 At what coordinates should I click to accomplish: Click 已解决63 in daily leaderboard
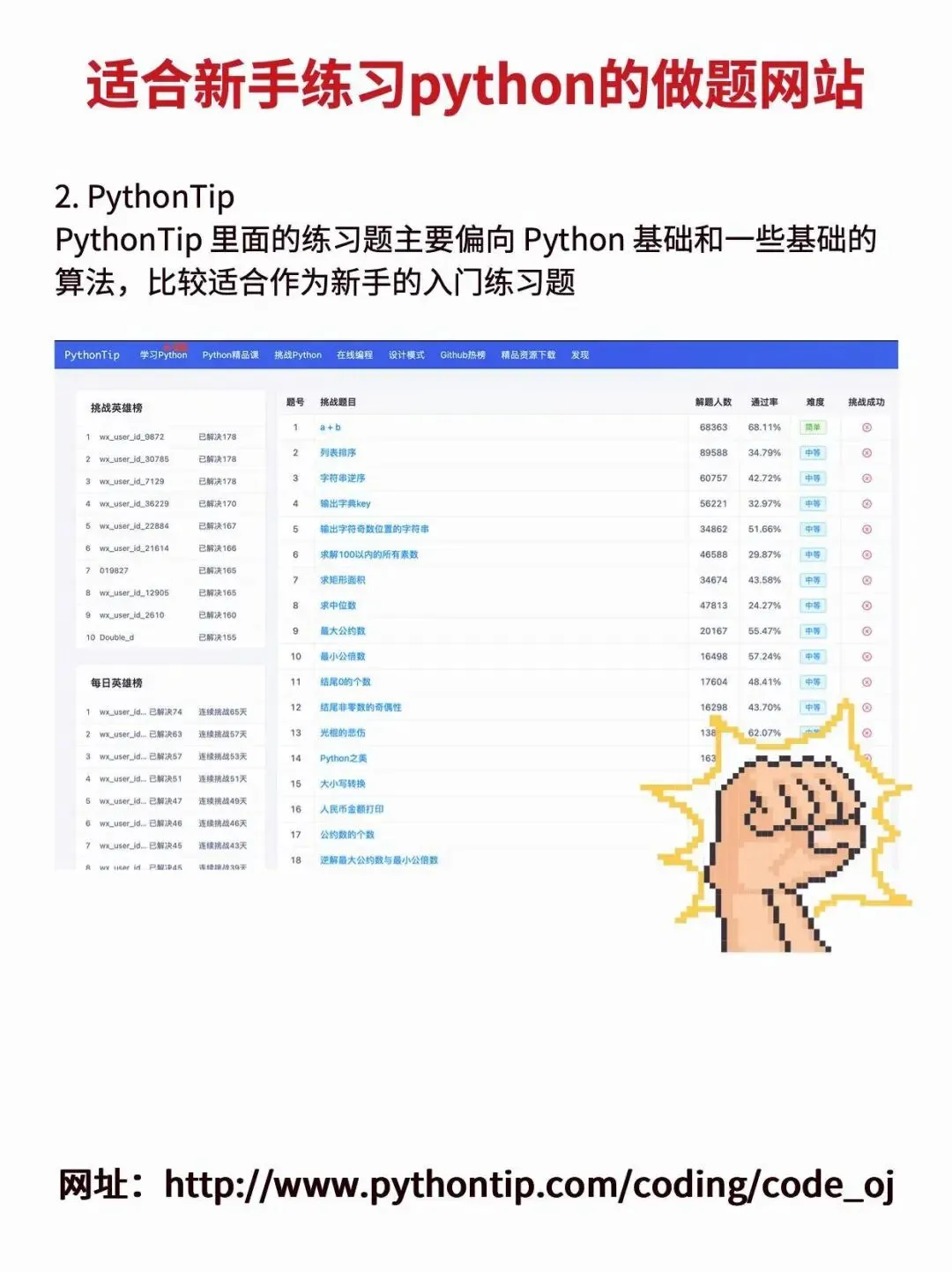(x=166, y=735)
